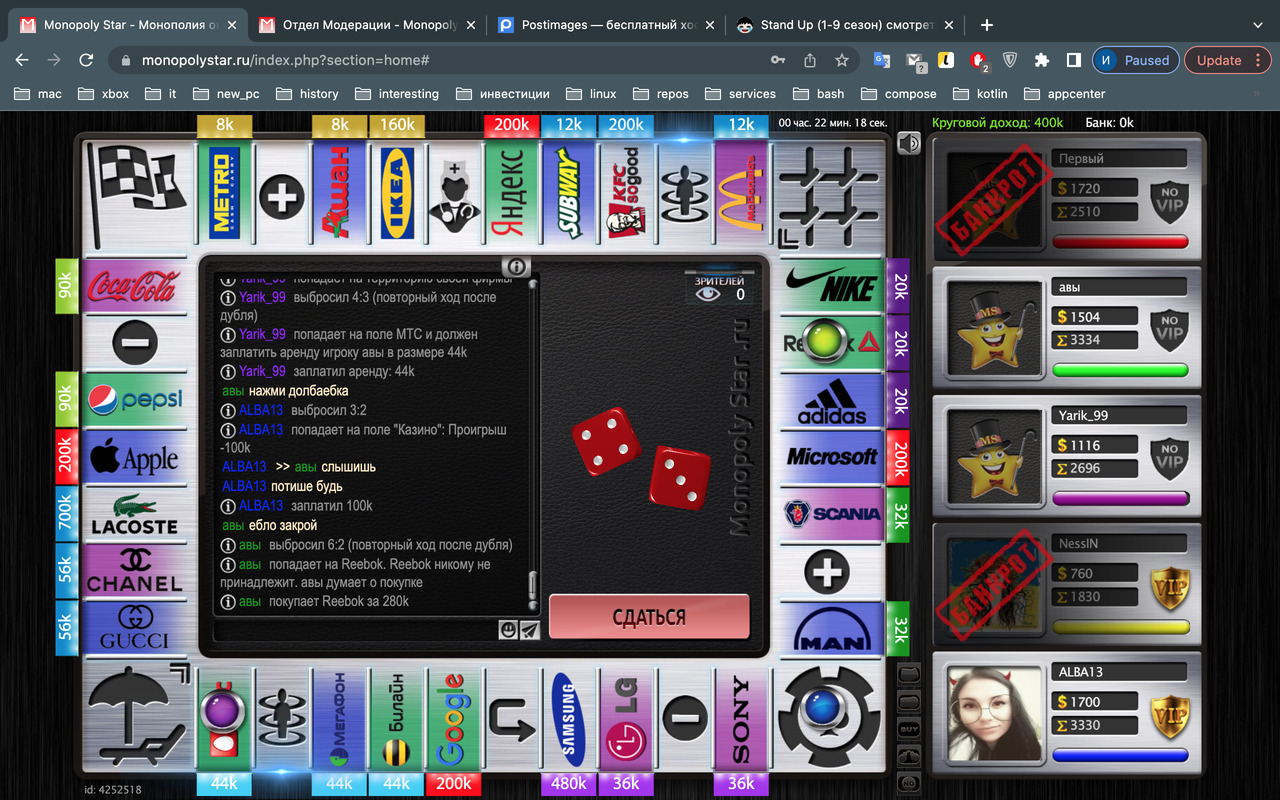Image resolution: width=1280 pixels, height=800 pixels.
Task: Open the chat info button
Action: coord(516,266)
